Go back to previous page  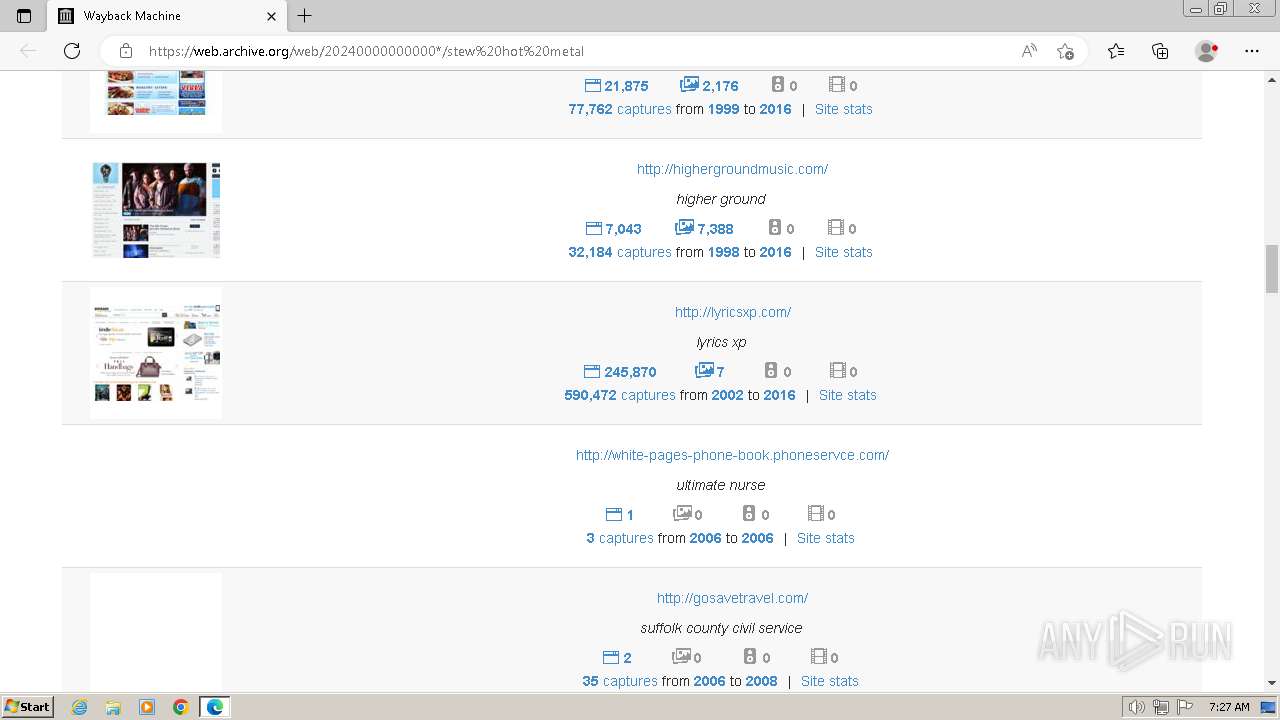pyautogui.click(x=28, y=51)
